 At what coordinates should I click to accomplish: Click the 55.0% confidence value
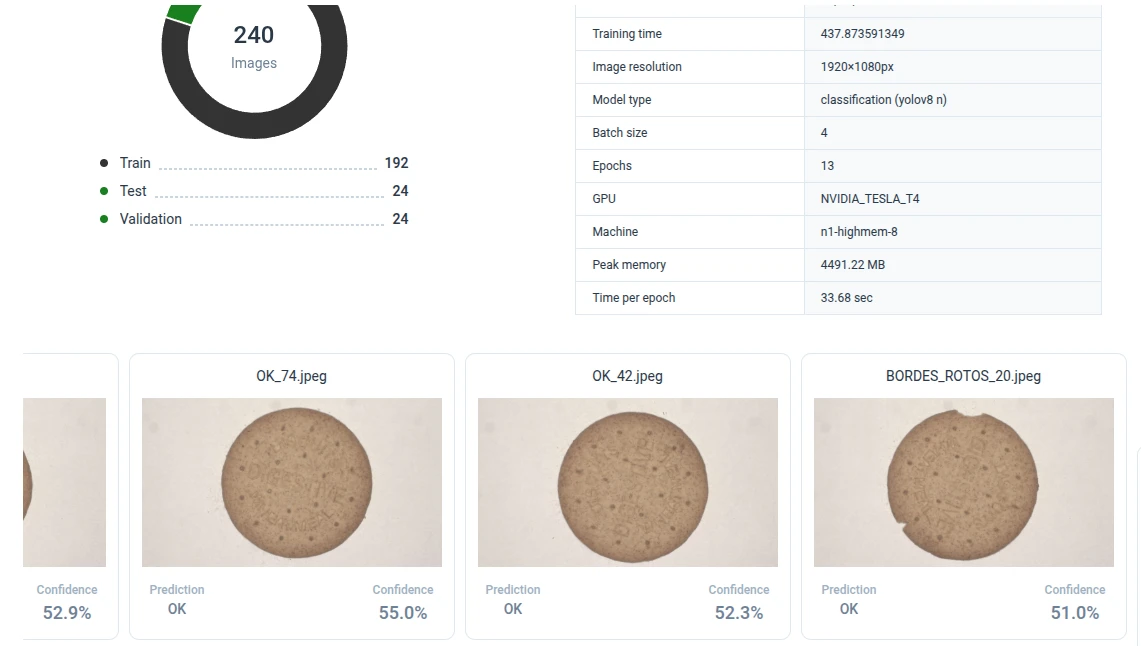coord(403,613)
